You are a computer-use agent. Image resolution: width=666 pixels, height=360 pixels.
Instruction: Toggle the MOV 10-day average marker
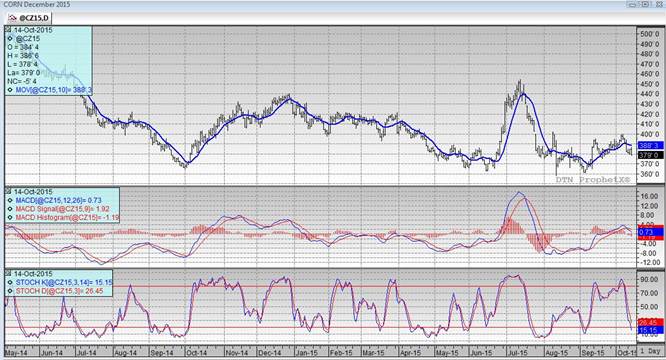point(11,90)
